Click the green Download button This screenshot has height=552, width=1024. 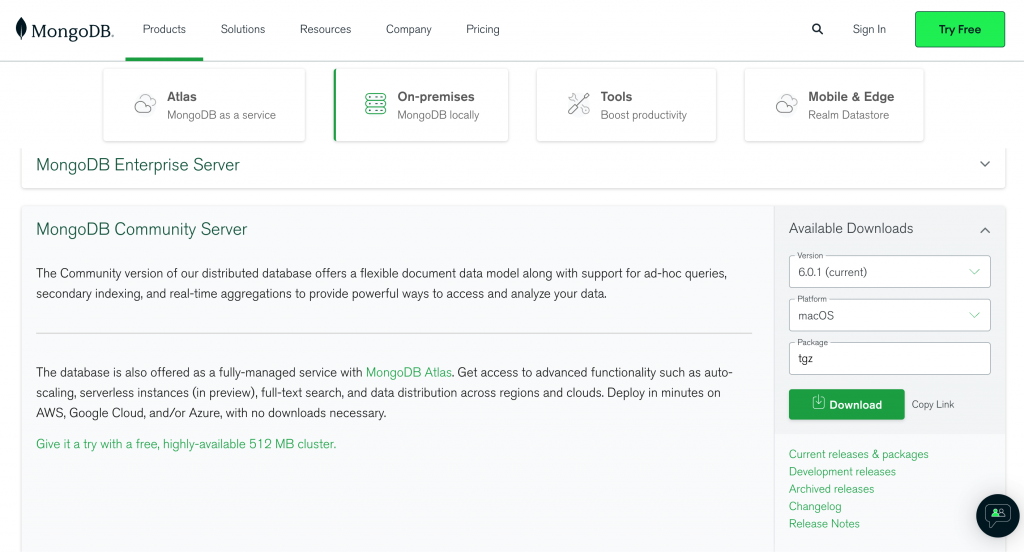(846, 404)
